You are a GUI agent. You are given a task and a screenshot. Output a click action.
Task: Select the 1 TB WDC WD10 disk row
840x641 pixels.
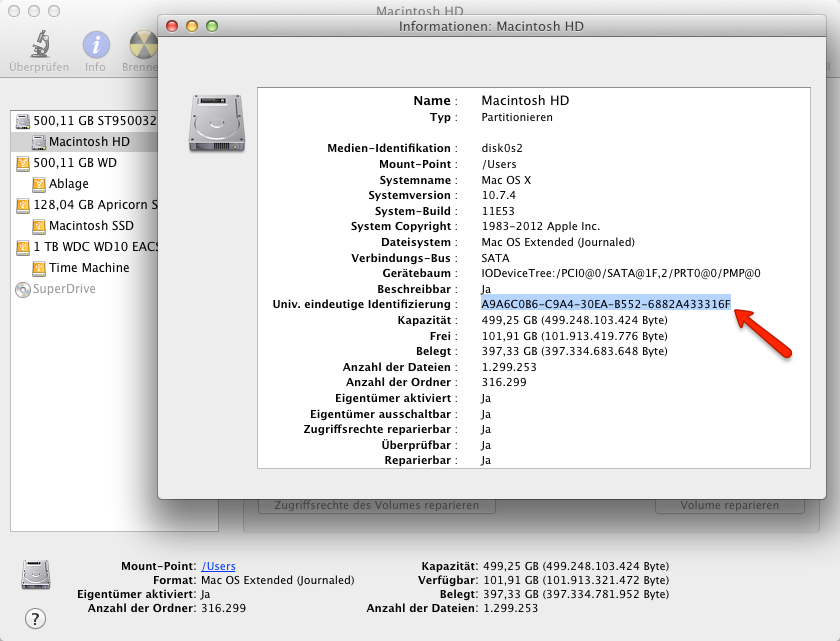coord(84,247)
